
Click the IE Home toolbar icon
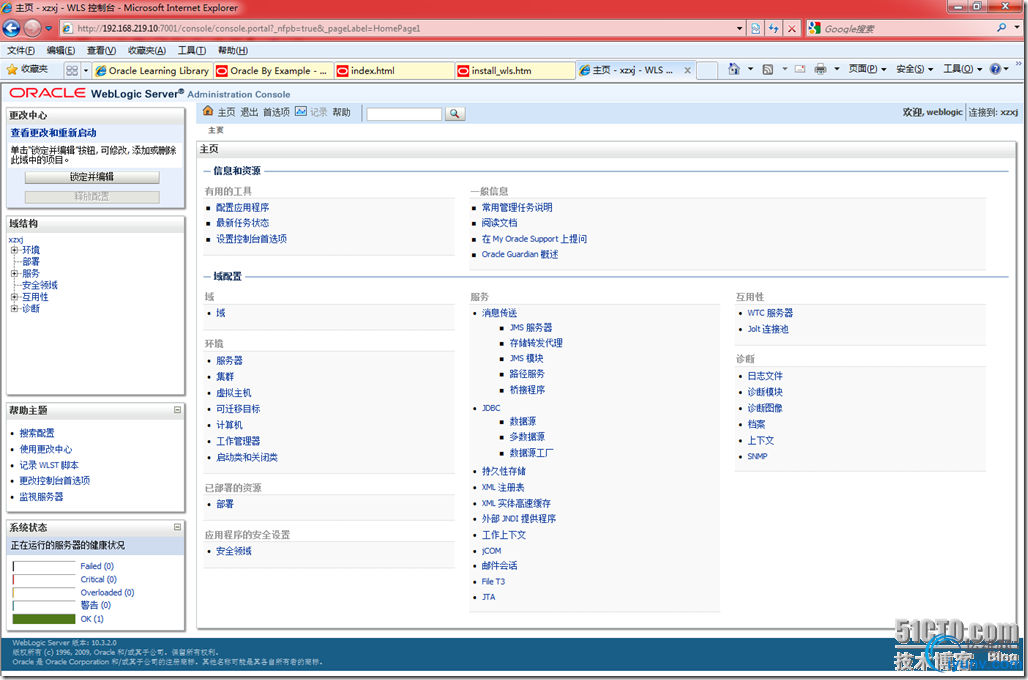734,69
